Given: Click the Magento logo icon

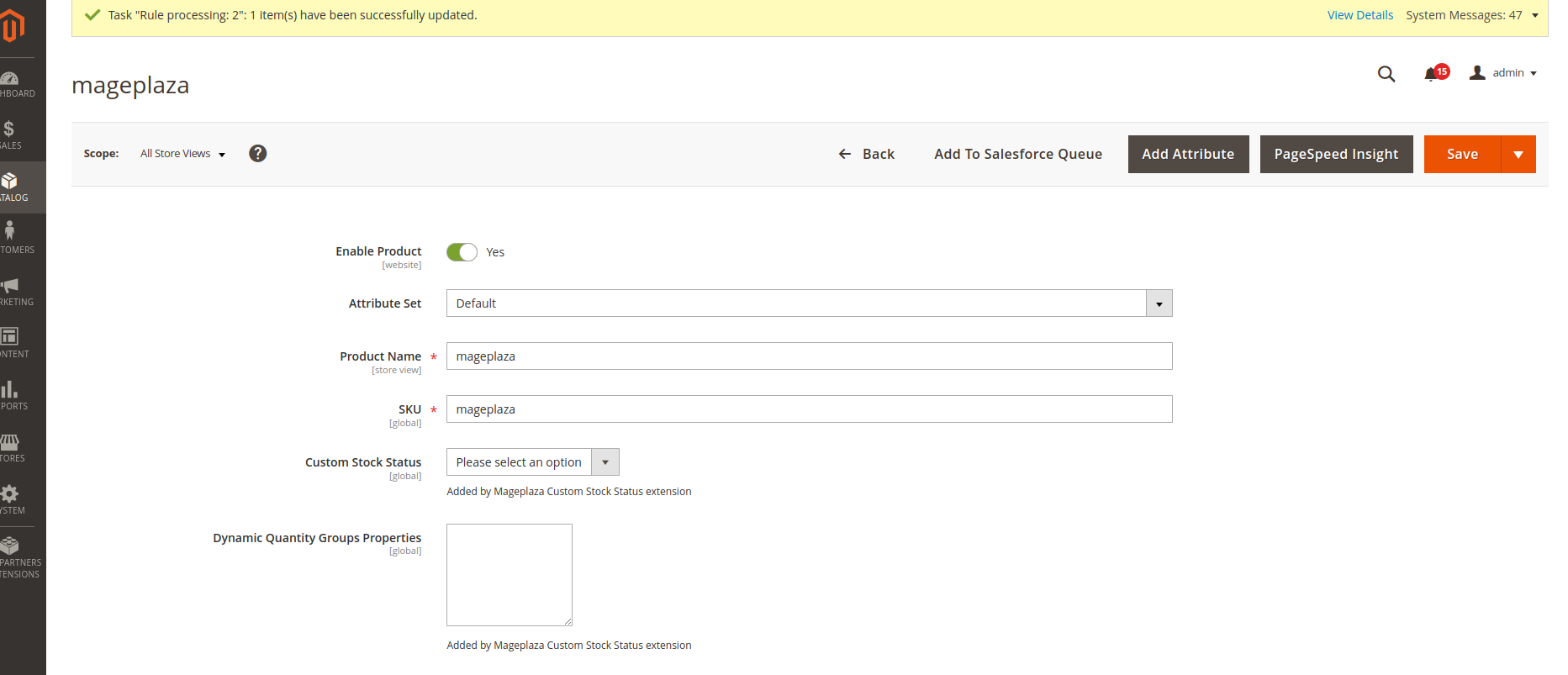Looking at the screenshot, I should 12,27.
